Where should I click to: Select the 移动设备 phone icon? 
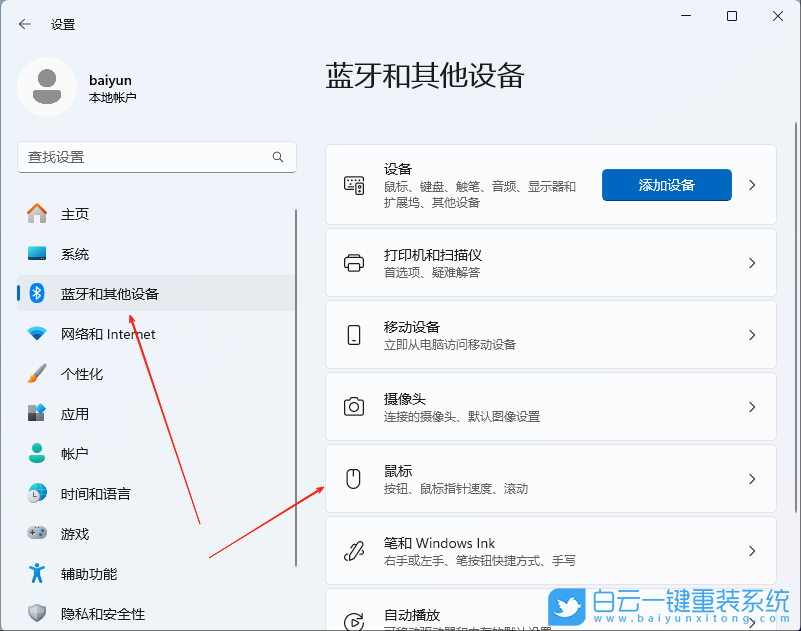click(353, 334)
